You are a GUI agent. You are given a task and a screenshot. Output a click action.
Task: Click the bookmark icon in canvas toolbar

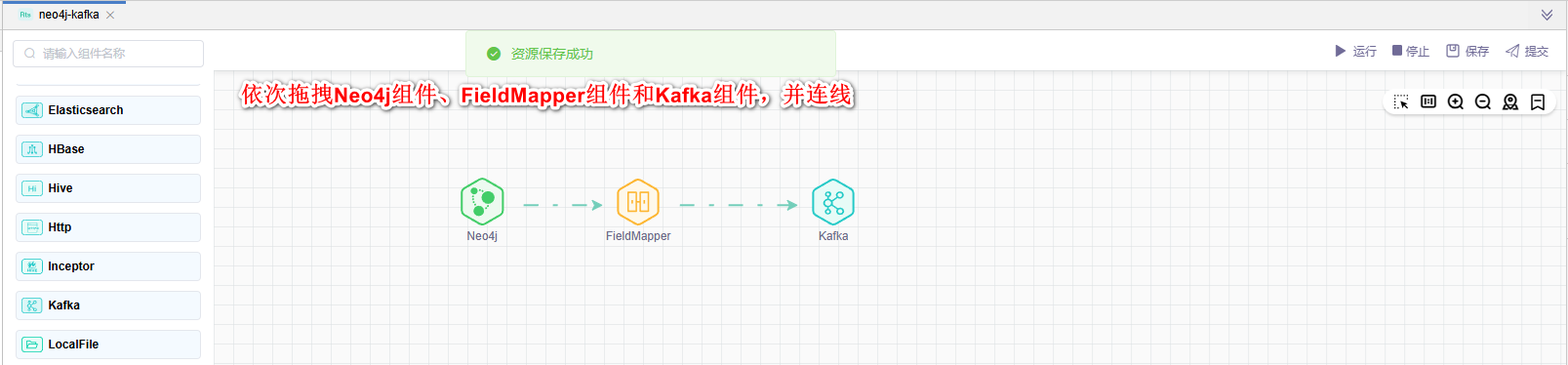(x=1538, y=101)
